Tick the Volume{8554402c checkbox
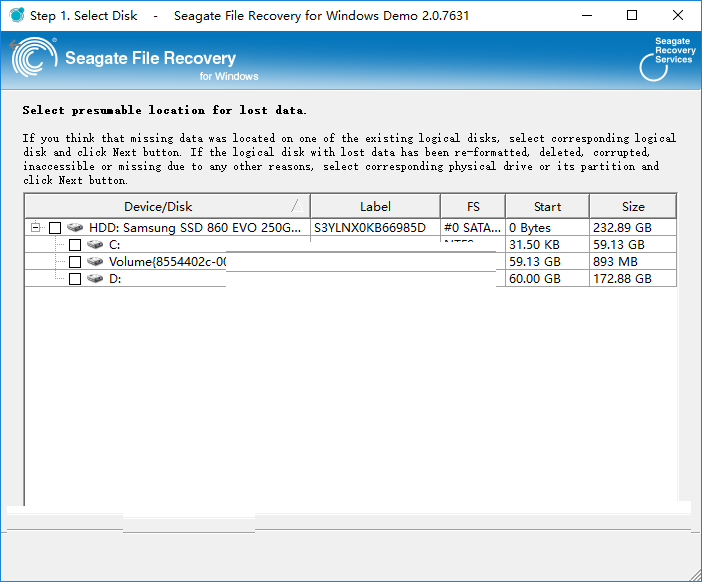The image size is (702, 582). (x=75, y=262)
